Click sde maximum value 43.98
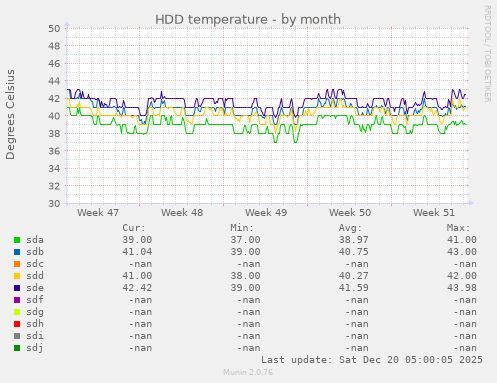 coord(462,288)
